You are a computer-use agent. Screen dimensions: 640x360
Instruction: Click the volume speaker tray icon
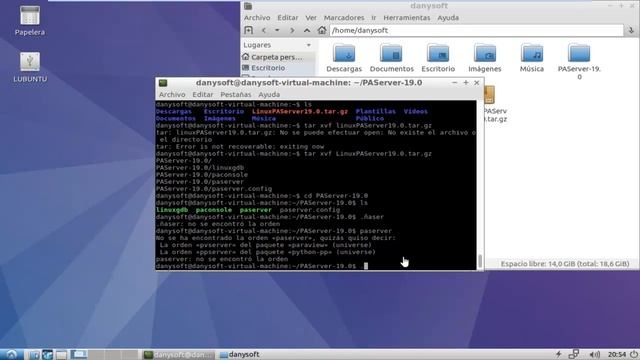coord(594,354)
